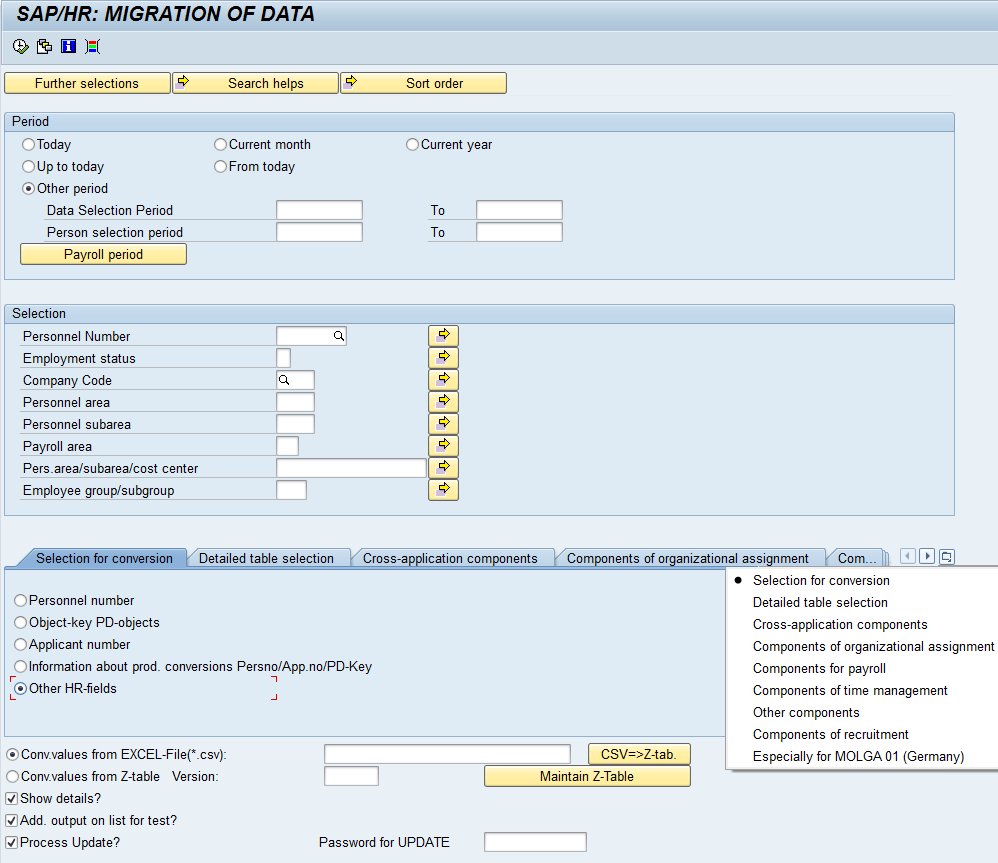Select the Other period radio button
Image resolution: width=998 pixels, height=863 pixels.
pos(29,188)
